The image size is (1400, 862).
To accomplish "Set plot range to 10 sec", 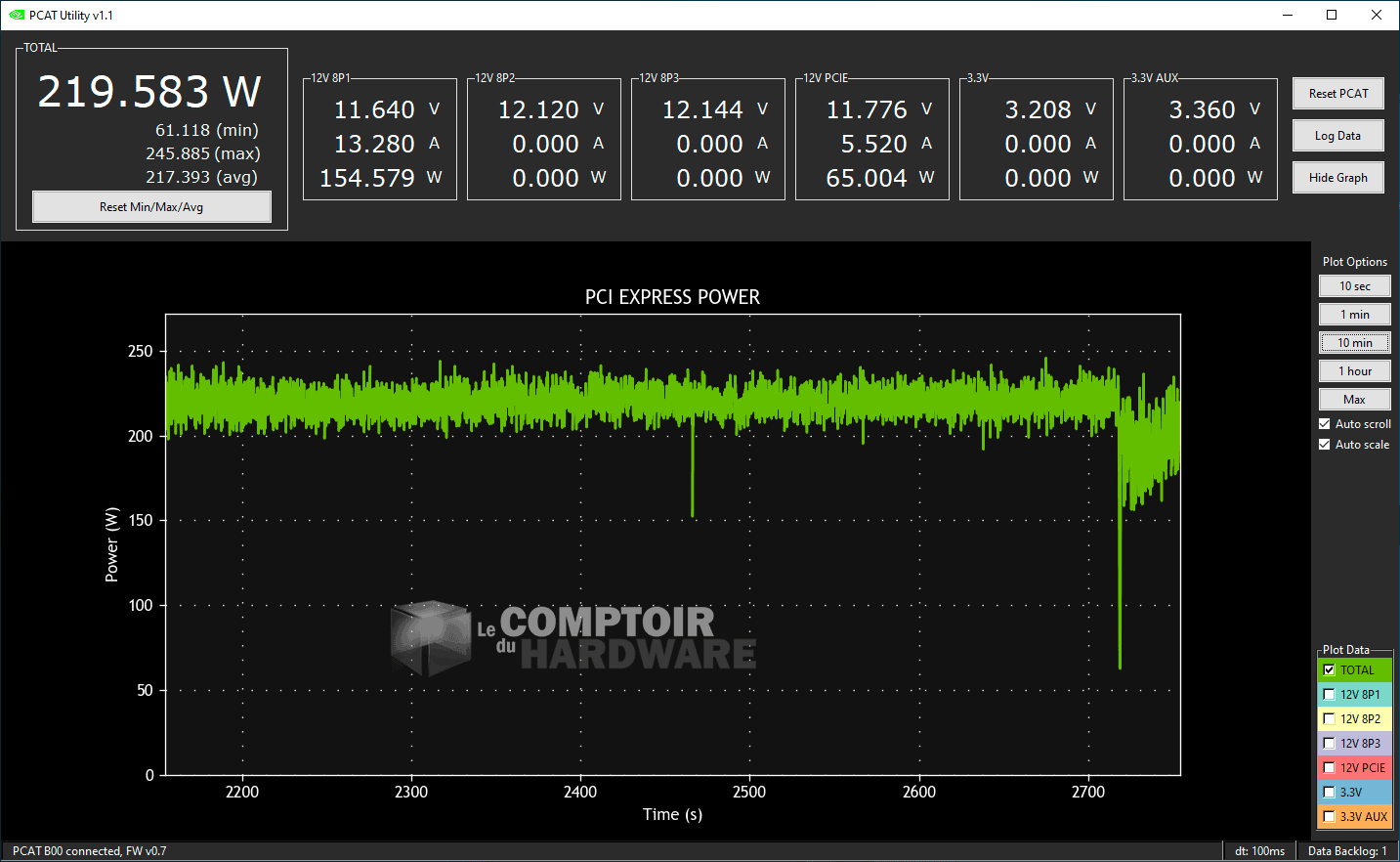I will 1354,286.
